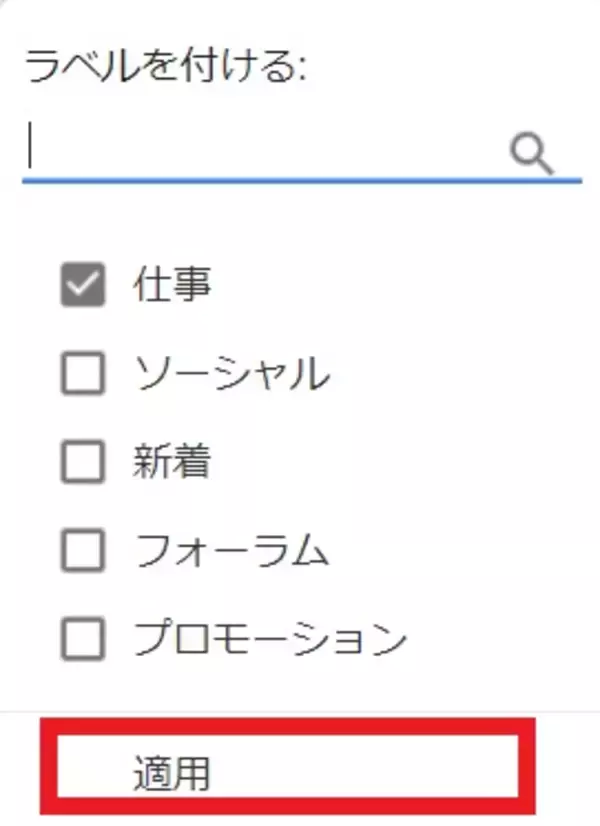Pick the 新着 label text
Screen dimensions: 600x826
pyautogui.click(x=171, y=462)
